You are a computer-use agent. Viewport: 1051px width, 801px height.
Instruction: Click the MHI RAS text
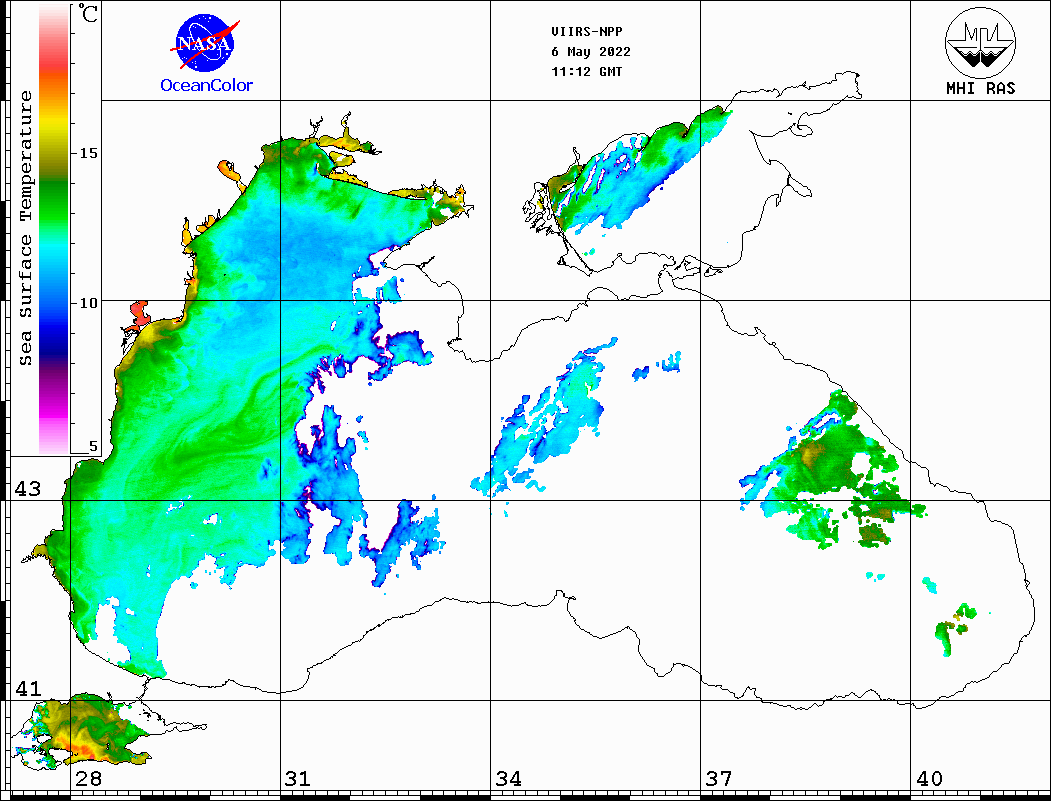980,88
